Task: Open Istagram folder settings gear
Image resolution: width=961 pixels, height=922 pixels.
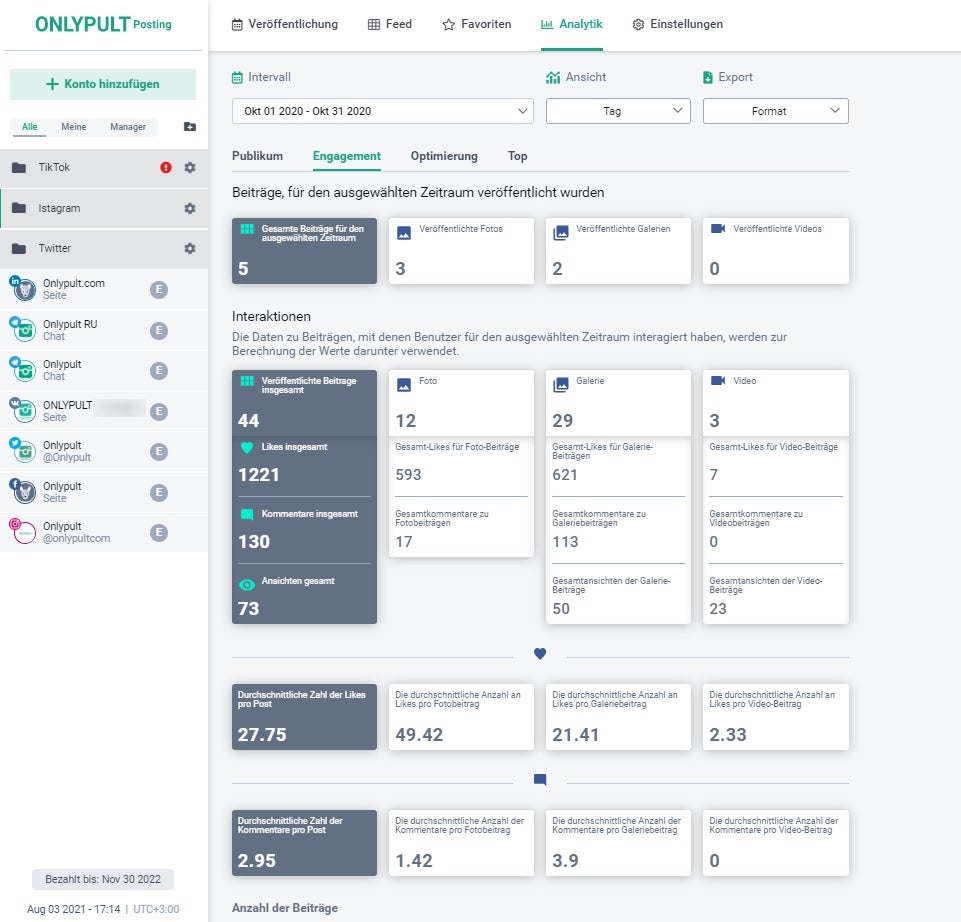Action: tap(190, 208)
